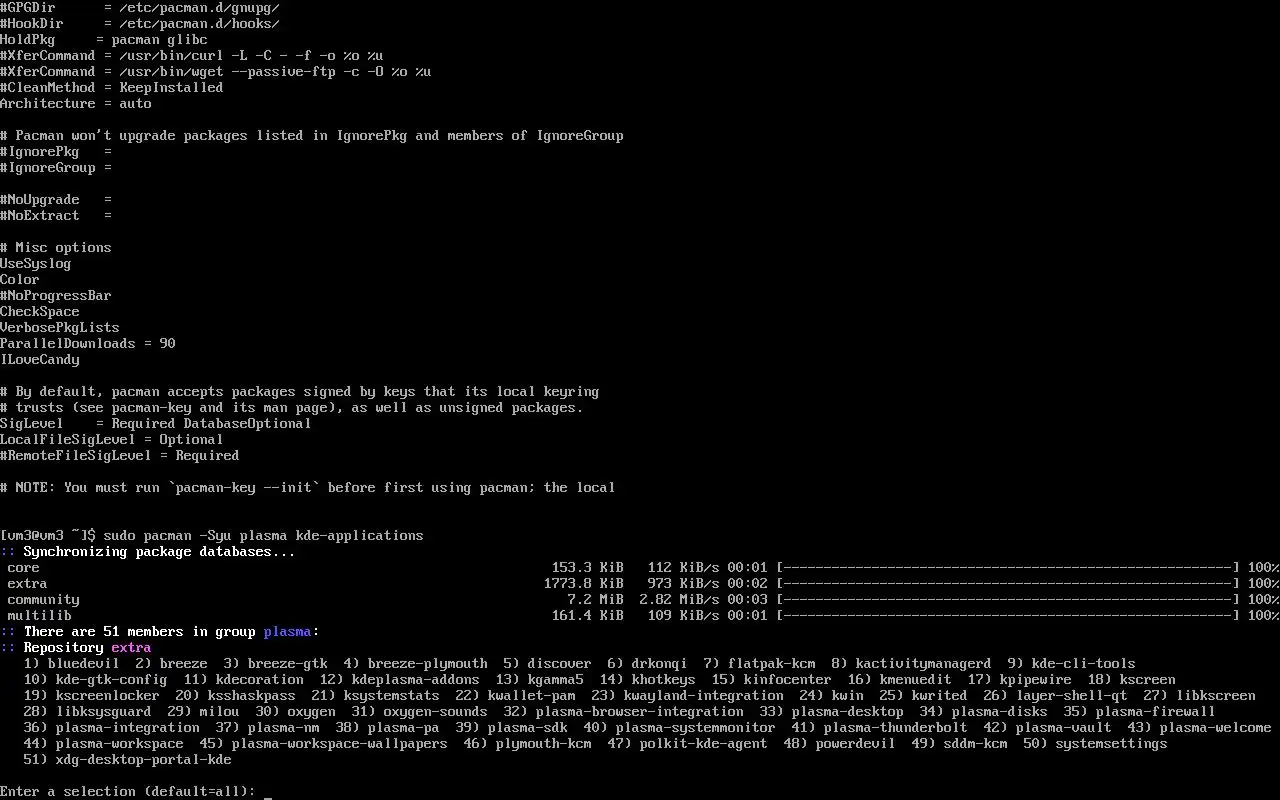Image resolution: width=1280 pixels, height=800 pixels.
Task: Click 'There are 51 members in group plasma'
Action: [168, 632]
